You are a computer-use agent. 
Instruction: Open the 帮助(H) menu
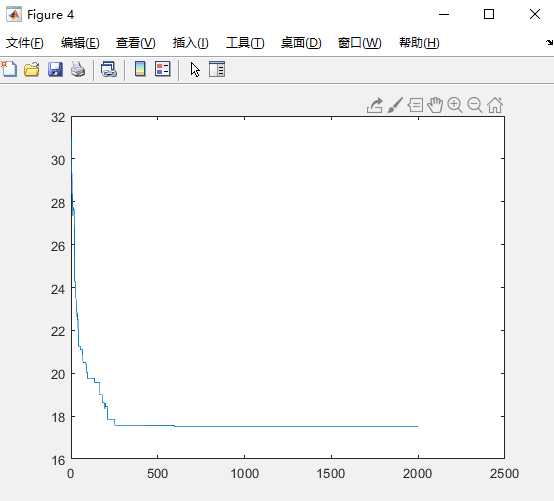[419, 43]
